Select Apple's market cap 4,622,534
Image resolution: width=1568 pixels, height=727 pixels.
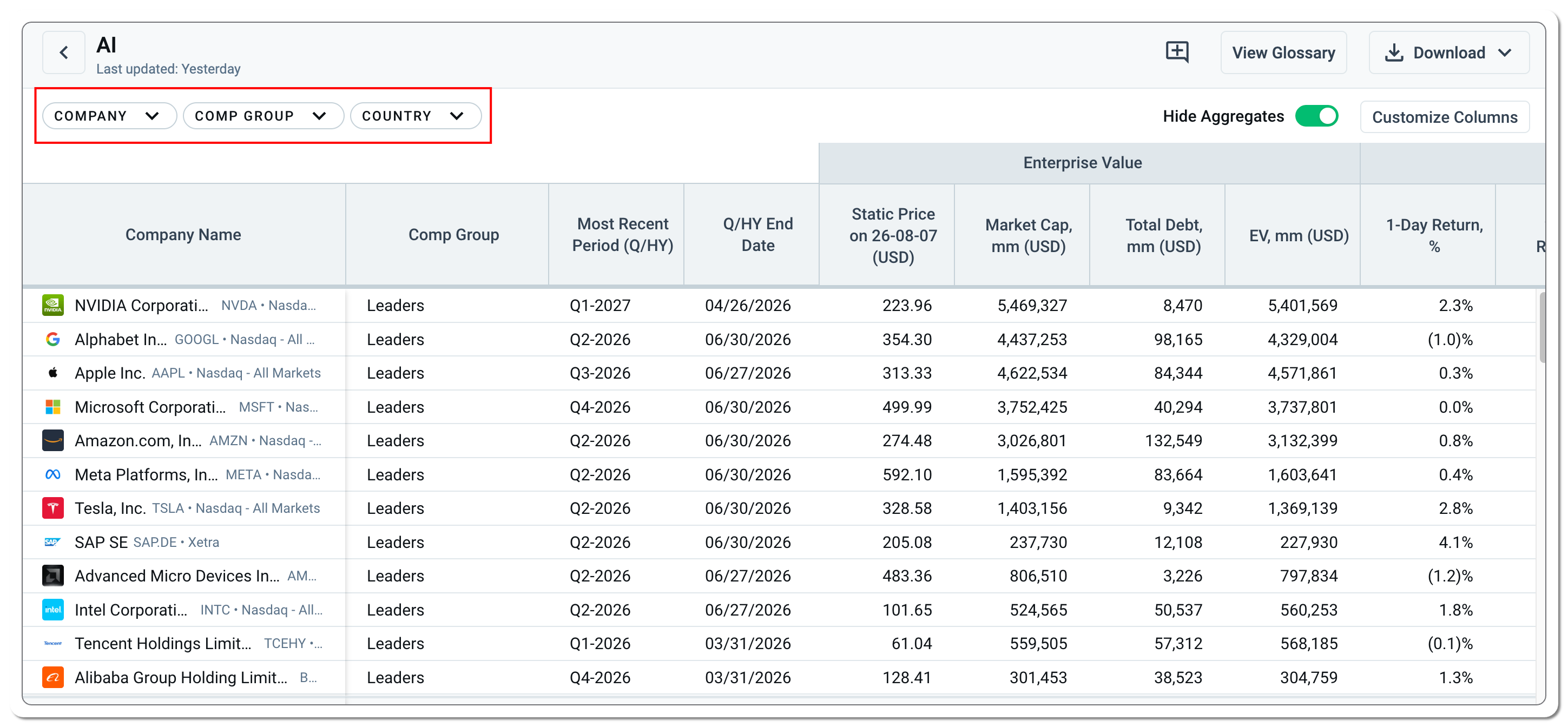[1032, 373]
